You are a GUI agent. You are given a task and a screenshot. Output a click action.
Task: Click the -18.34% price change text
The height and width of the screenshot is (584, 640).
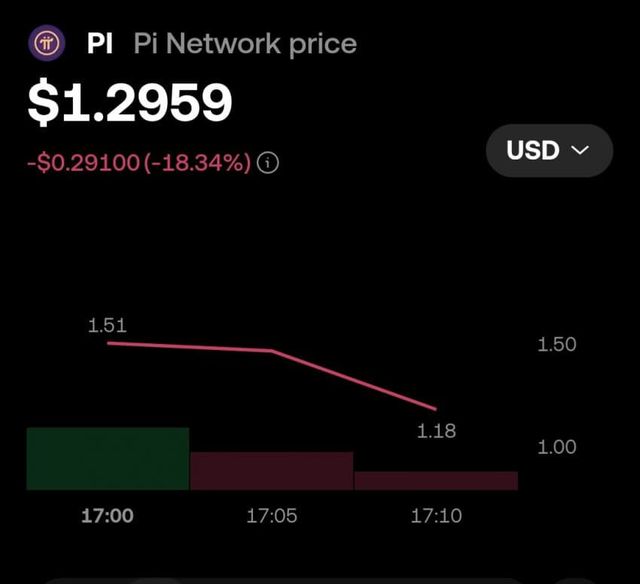click(x=200, y=163)
